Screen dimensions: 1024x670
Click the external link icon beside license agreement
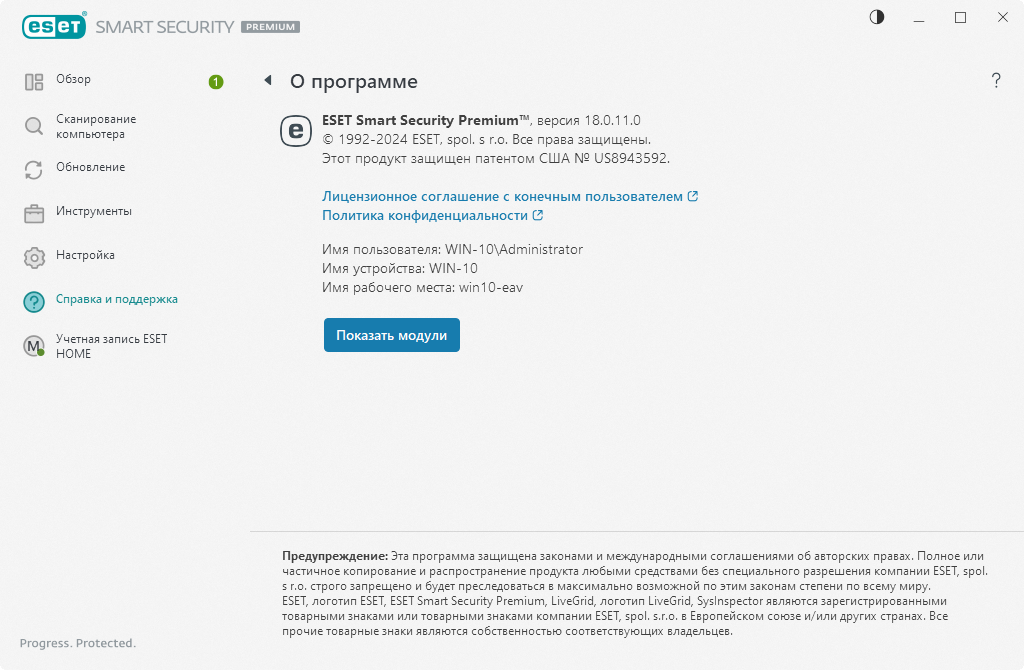(690, 196)
